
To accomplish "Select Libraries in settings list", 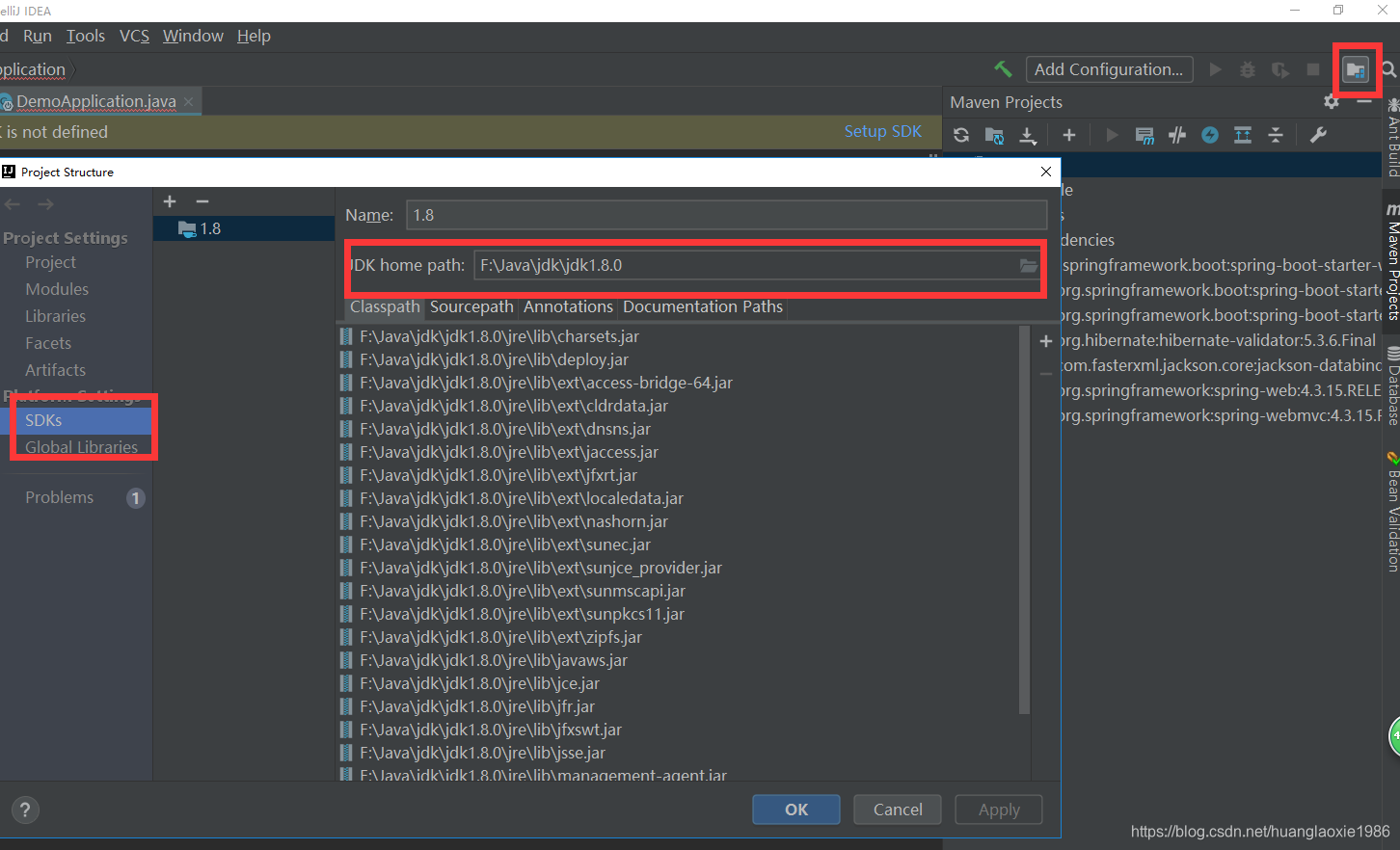I will point(55,316).
